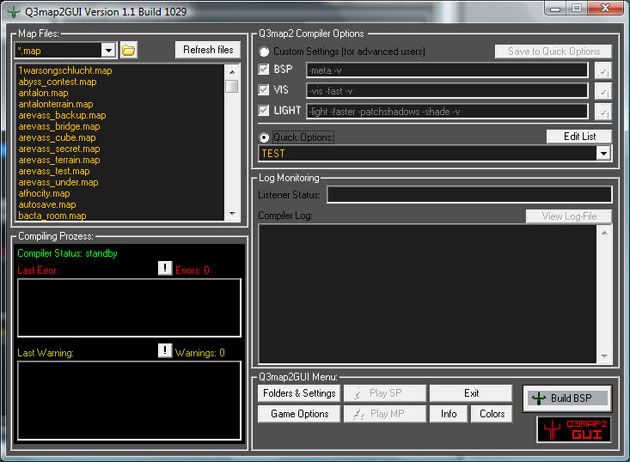Open the Colors settings
This screenshot has width=630, height=462.
pyautogui.click(x=492, y=414)
